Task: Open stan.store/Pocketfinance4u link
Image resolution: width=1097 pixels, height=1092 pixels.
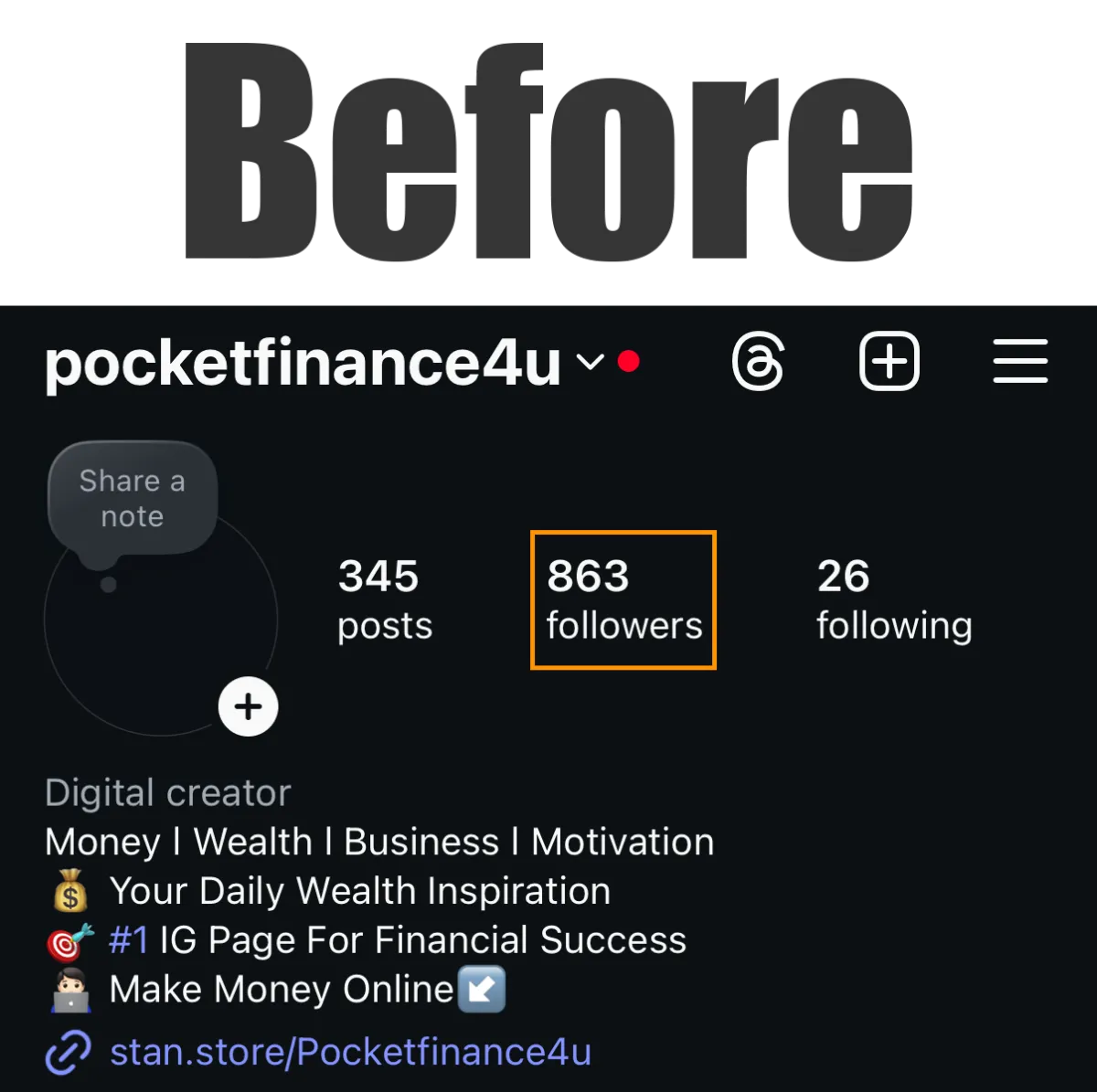Action: pyautogui.click(x=350, y=1053)
